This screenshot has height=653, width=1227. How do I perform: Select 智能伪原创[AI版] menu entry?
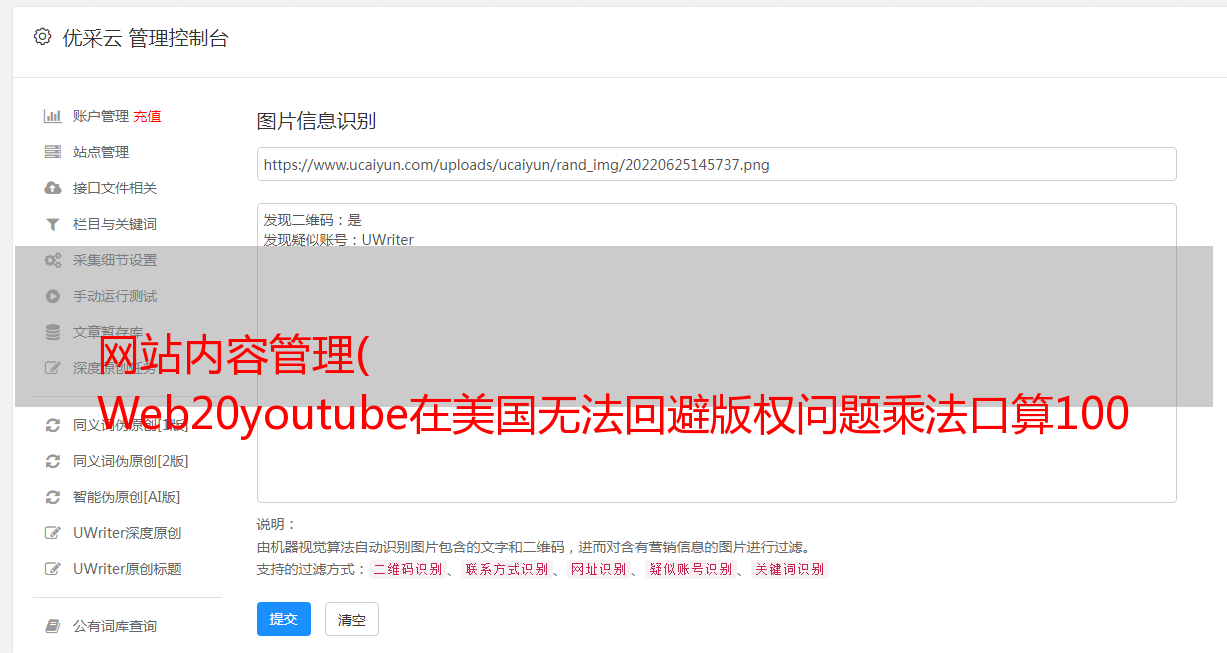127,497
